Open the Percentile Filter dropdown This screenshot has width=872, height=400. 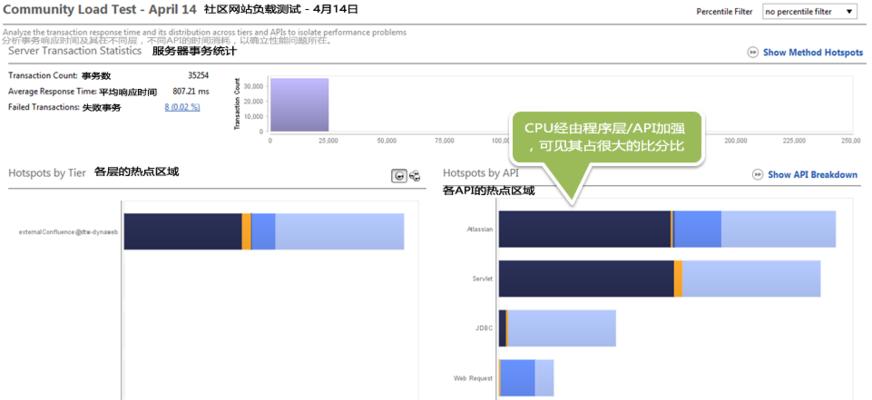coord(809,11)
